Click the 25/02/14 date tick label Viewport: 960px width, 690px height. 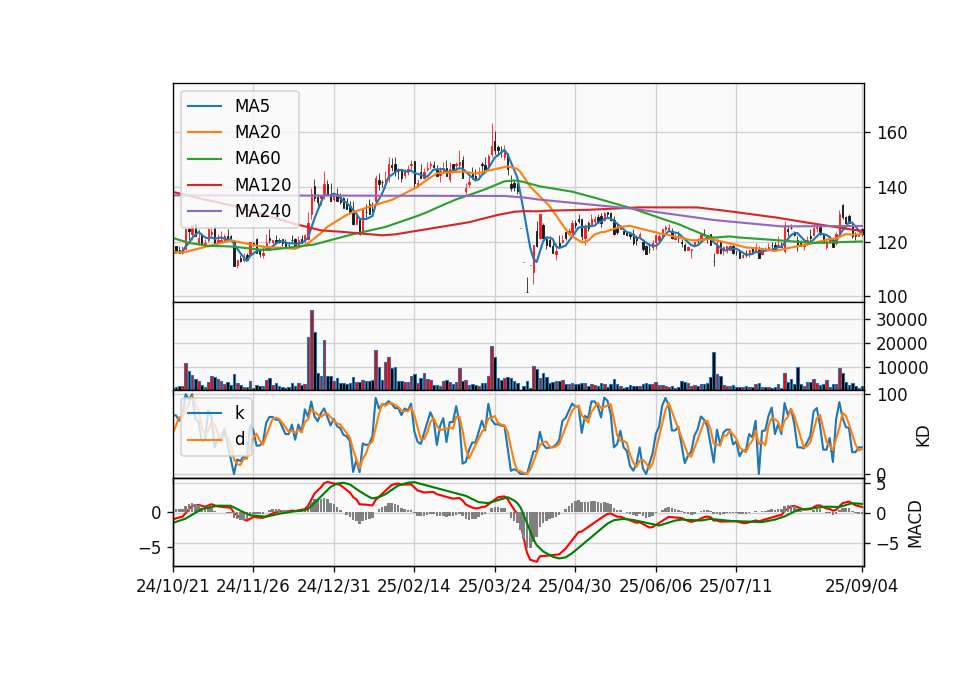coord(414,586)
